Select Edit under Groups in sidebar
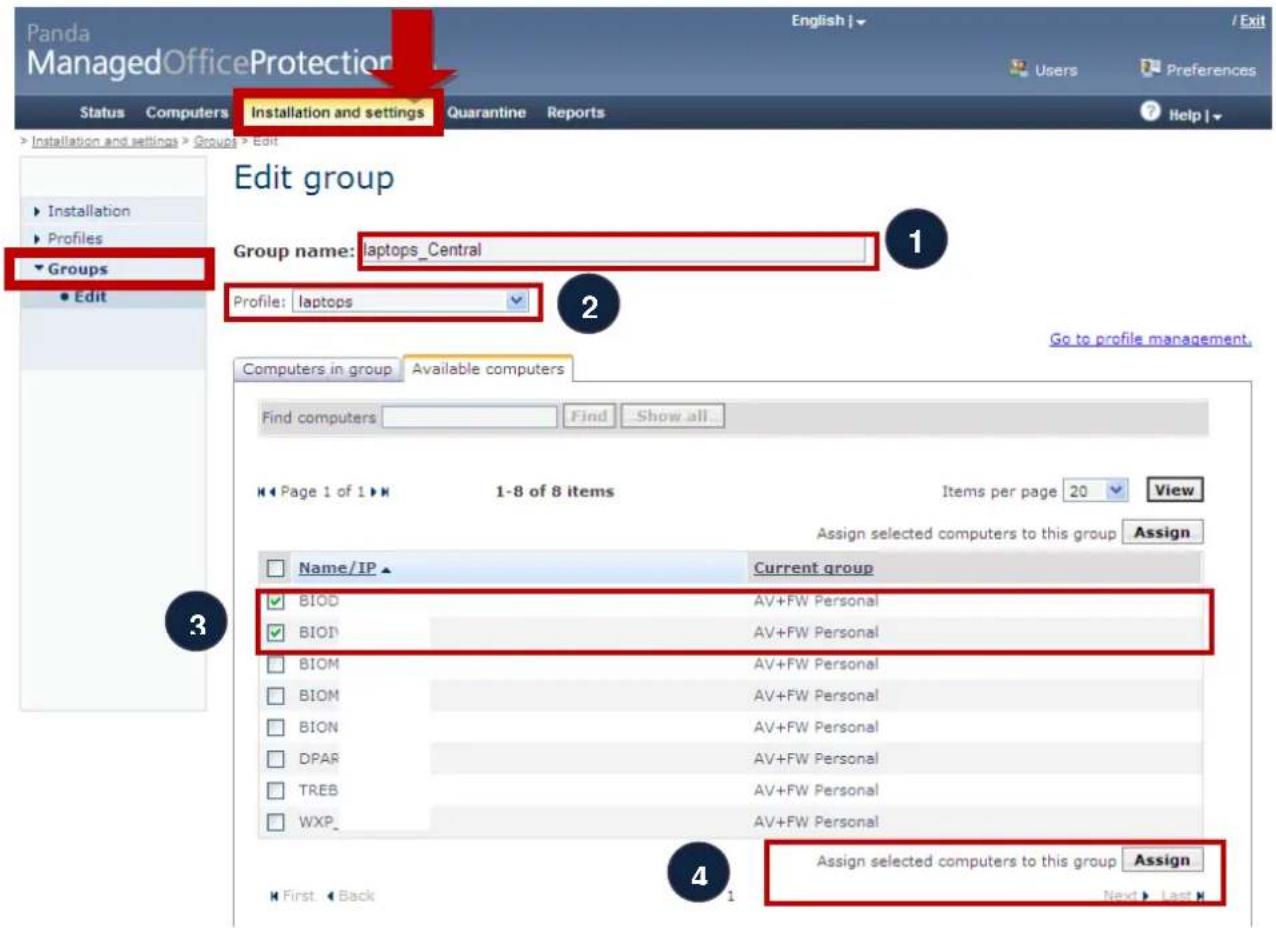 89,297
